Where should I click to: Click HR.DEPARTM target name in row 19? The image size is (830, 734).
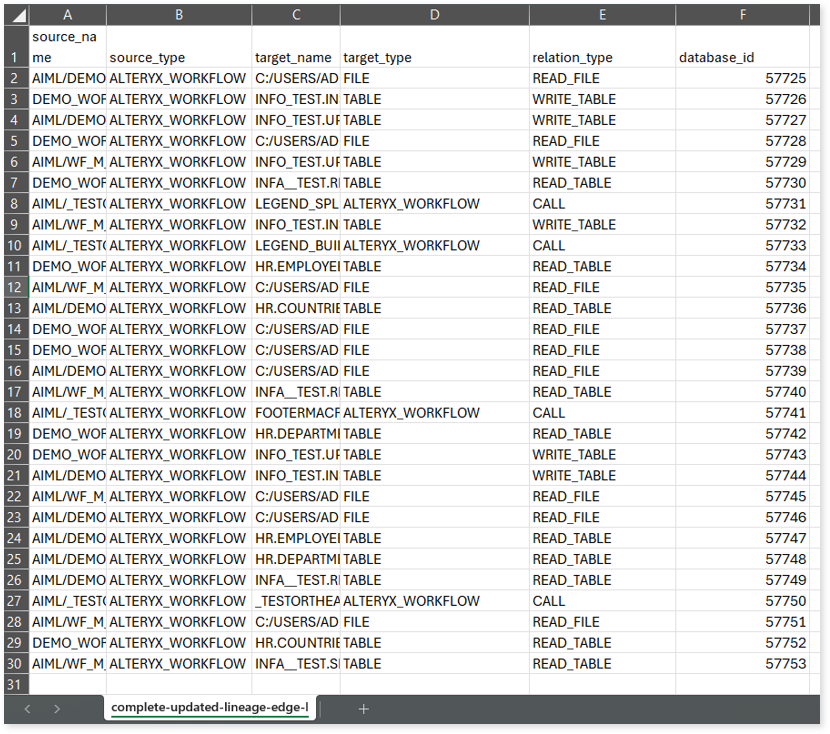(x=296, y=434)
